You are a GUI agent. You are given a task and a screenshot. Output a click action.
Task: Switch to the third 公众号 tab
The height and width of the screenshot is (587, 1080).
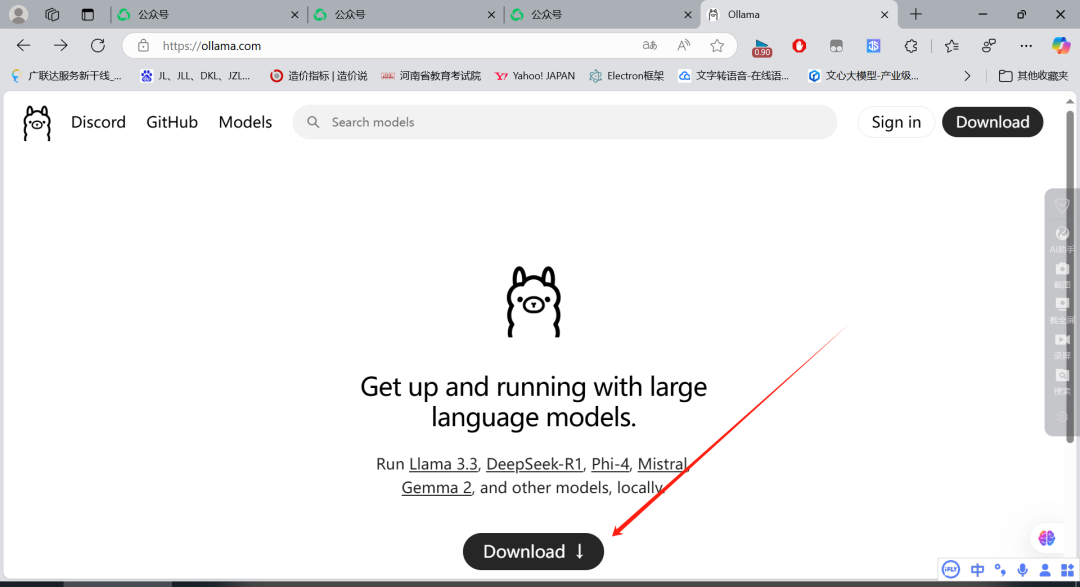tap(601, 14)
